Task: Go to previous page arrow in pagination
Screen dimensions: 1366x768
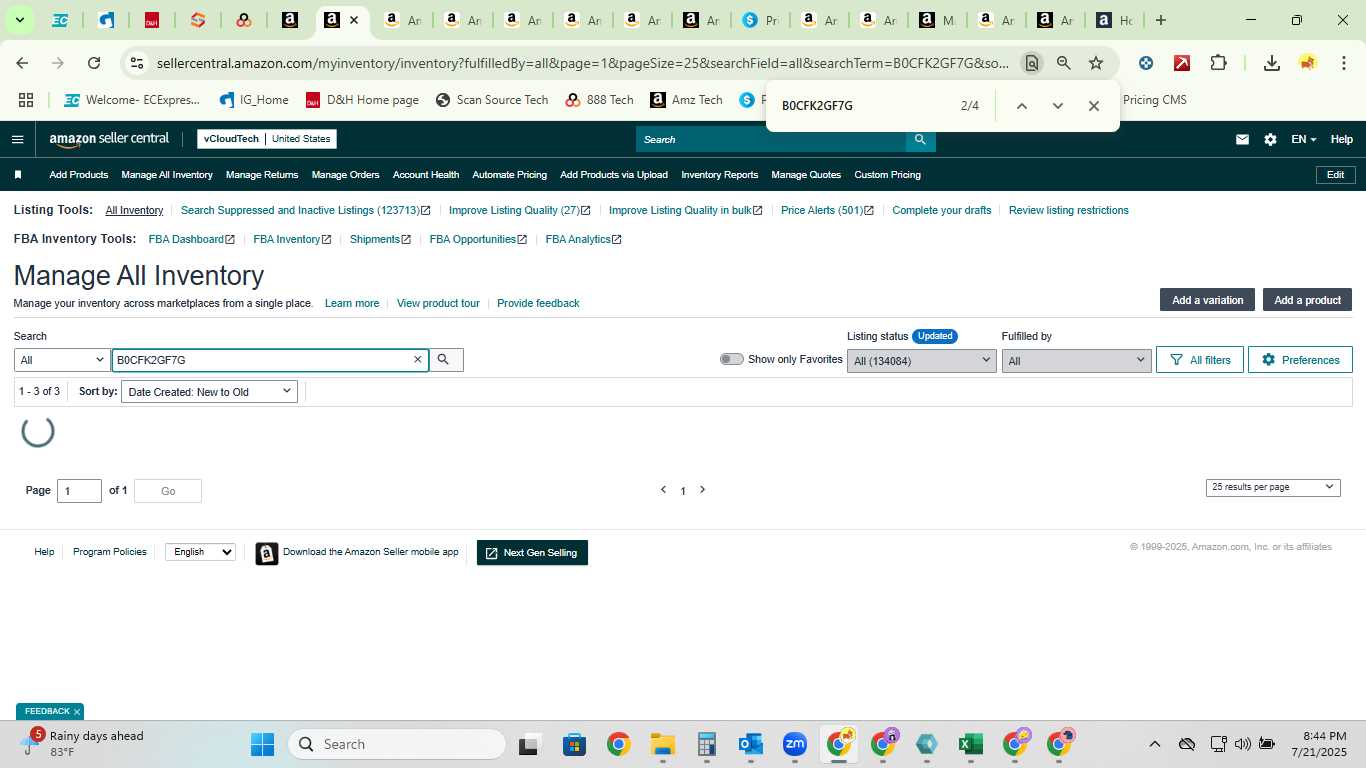Action: (x=663, y=490)
